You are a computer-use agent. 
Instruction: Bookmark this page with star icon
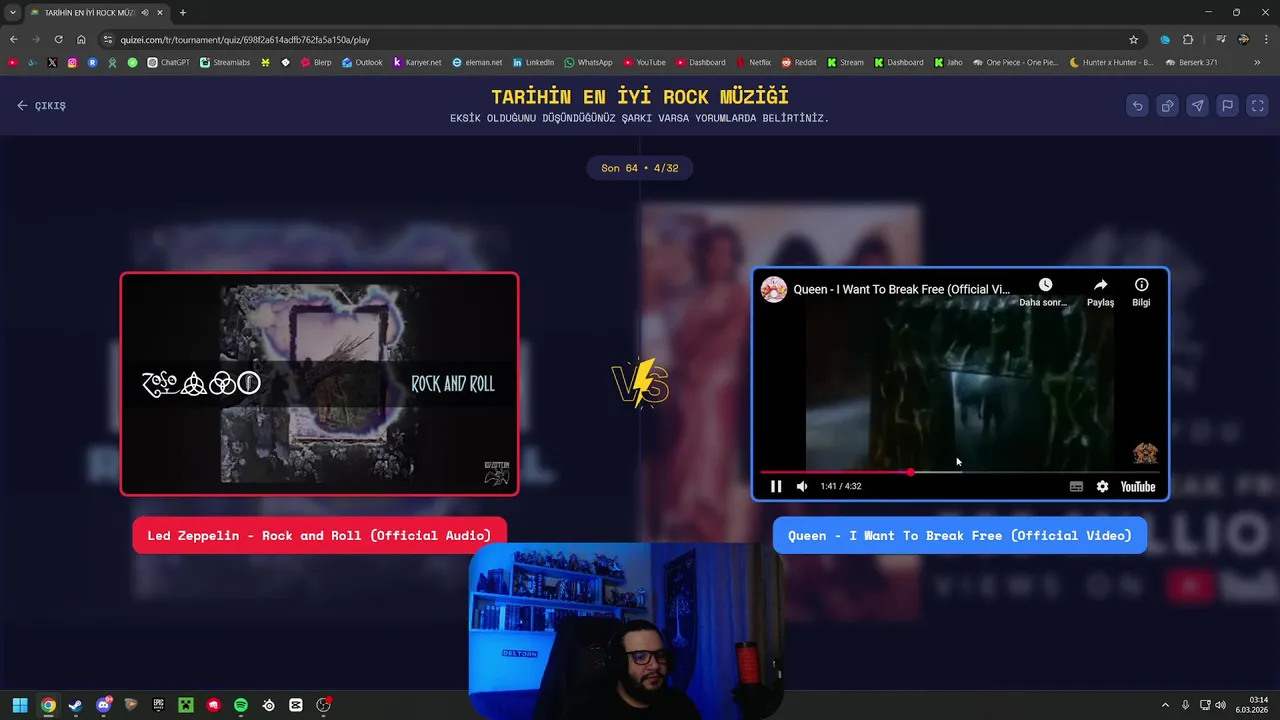tap(1133, 40)
